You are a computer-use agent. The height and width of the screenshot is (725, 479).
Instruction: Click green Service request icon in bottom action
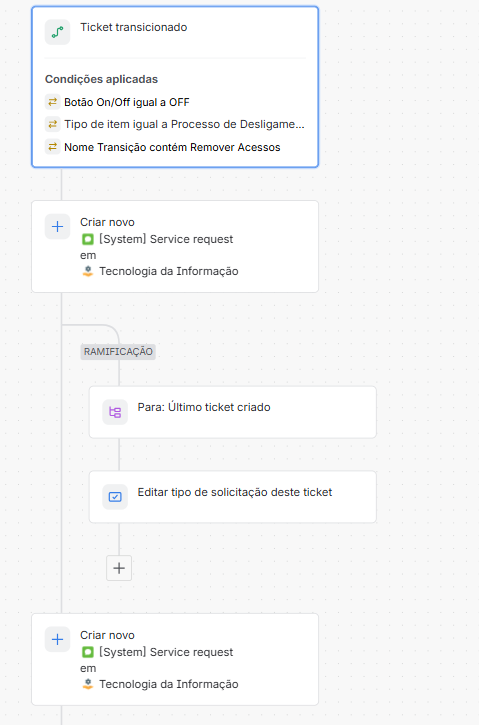tap(88, 652)
